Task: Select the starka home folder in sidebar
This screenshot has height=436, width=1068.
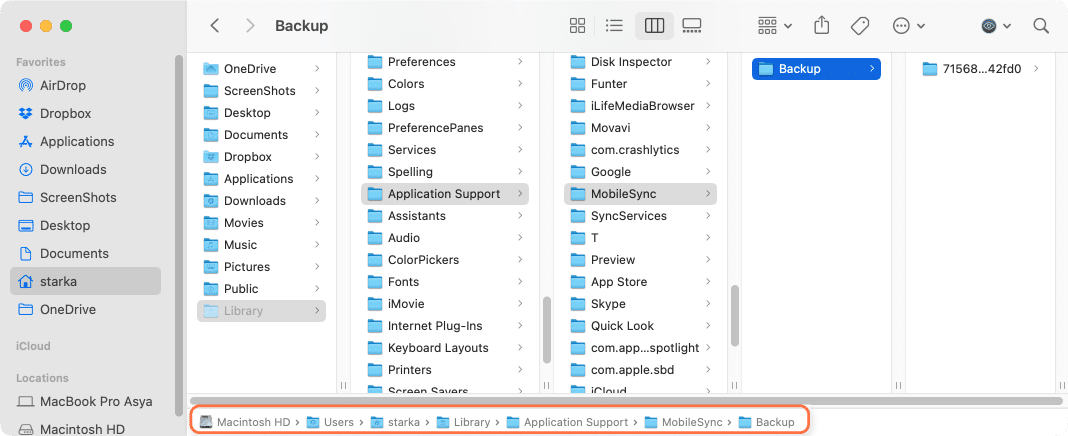Action: pos(85,281)
